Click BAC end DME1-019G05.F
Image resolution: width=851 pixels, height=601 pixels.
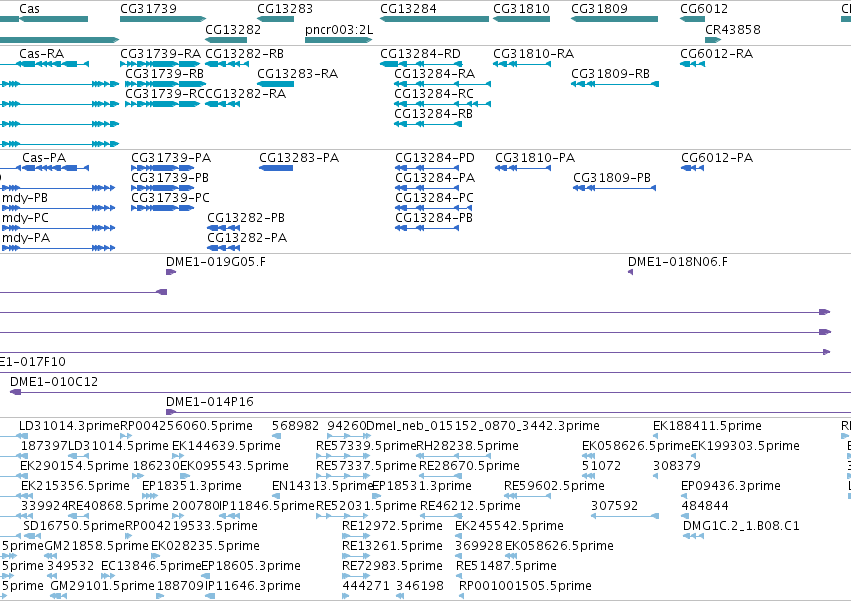[x=216, y=262]
